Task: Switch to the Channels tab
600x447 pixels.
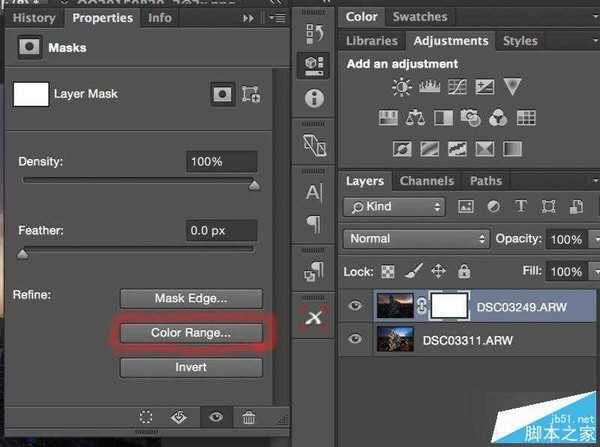Action: coord(426,181)
